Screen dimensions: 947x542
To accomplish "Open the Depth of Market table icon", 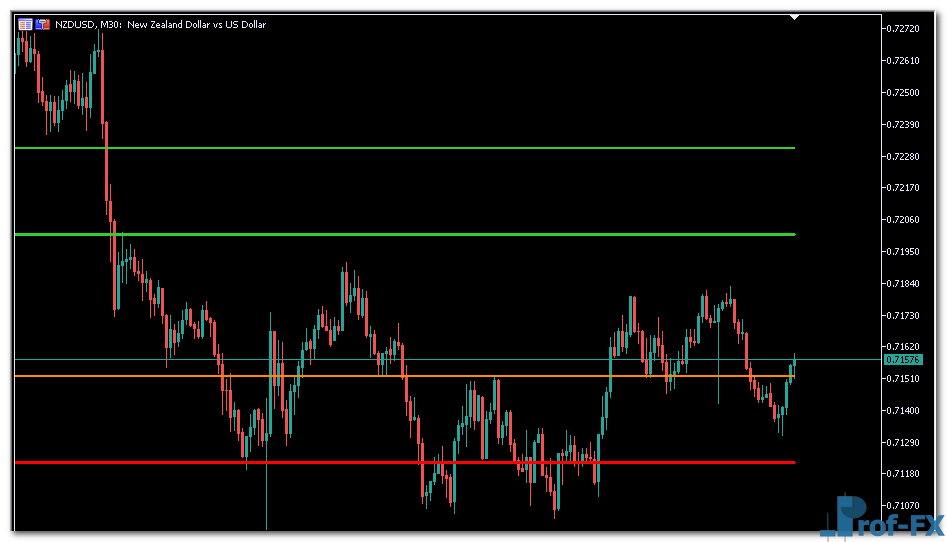I will click(25, 24).
